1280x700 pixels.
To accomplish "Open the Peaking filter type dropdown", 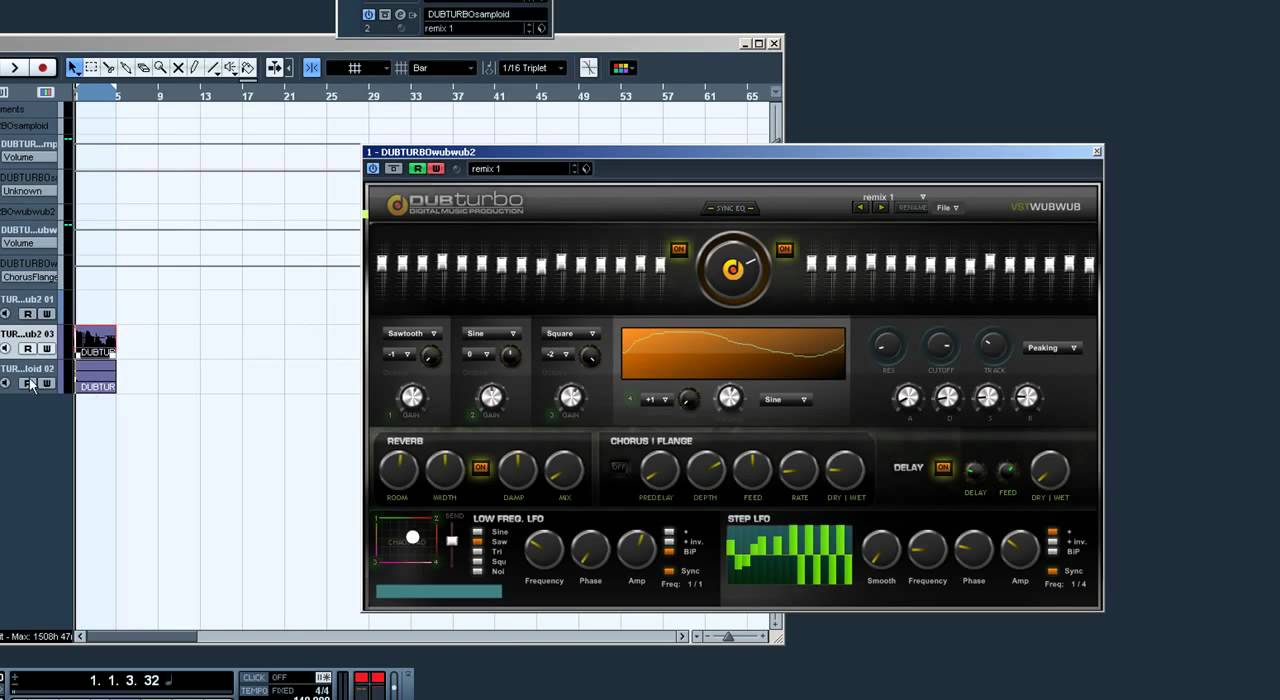I will 1052,348.
